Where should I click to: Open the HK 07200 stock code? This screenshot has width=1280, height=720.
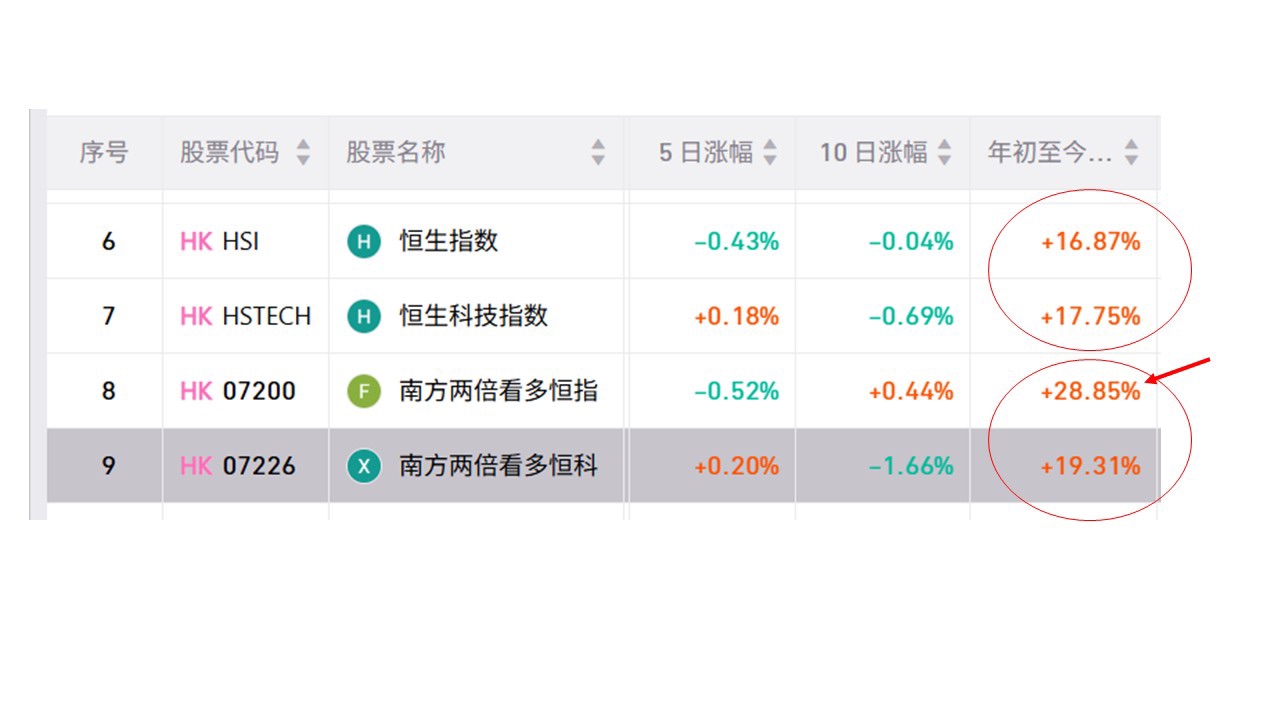pyautogui.click(x=238, y=391)
